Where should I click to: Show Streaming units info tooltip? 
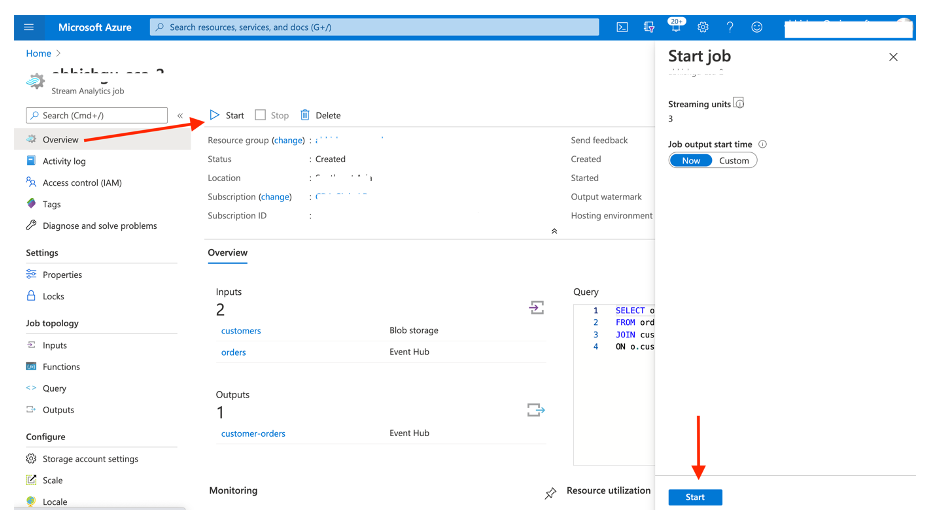pos(739,103)
